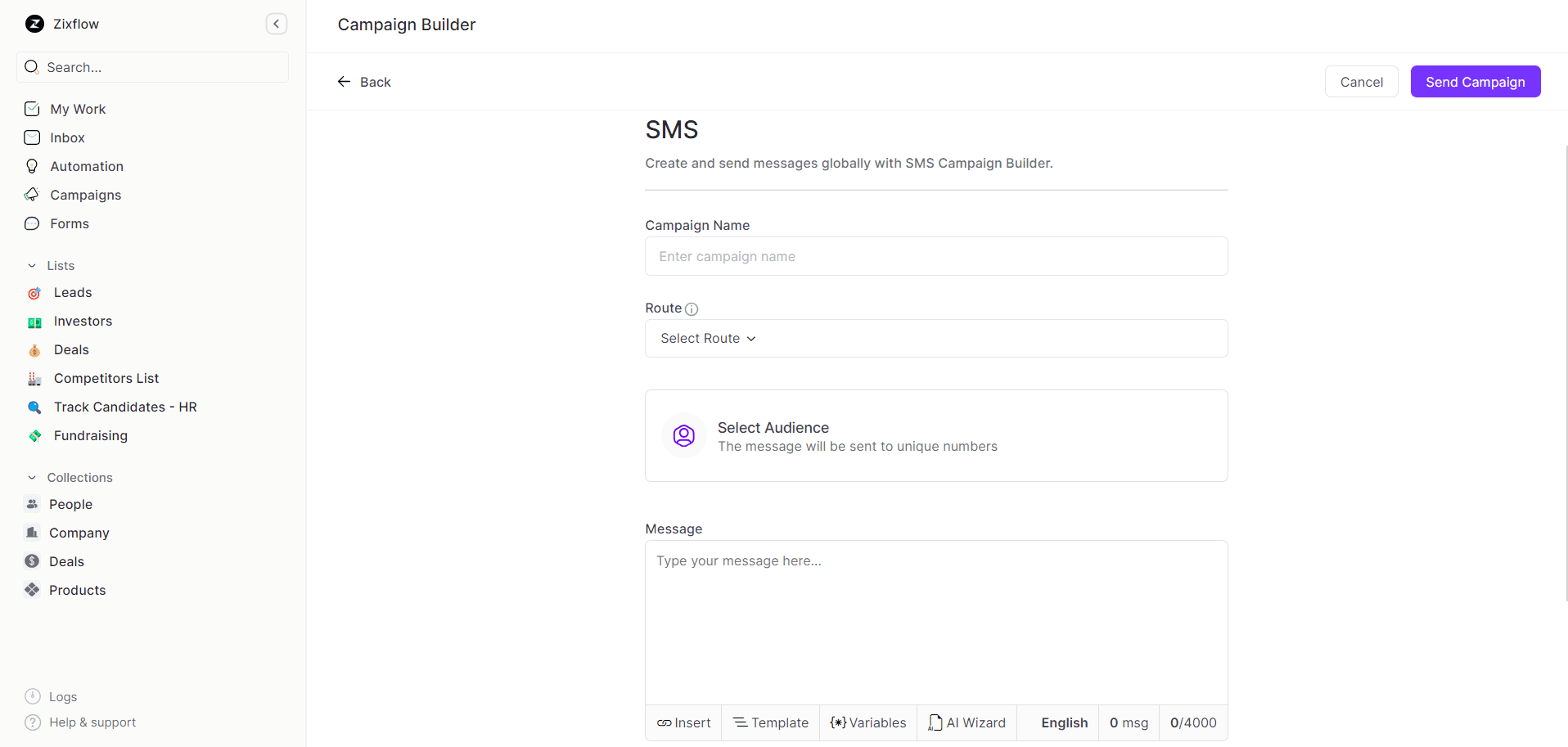This screenshot has height=747, width=1568.
Task: Select the Fundraising list icon
Action: click(34, 435)
